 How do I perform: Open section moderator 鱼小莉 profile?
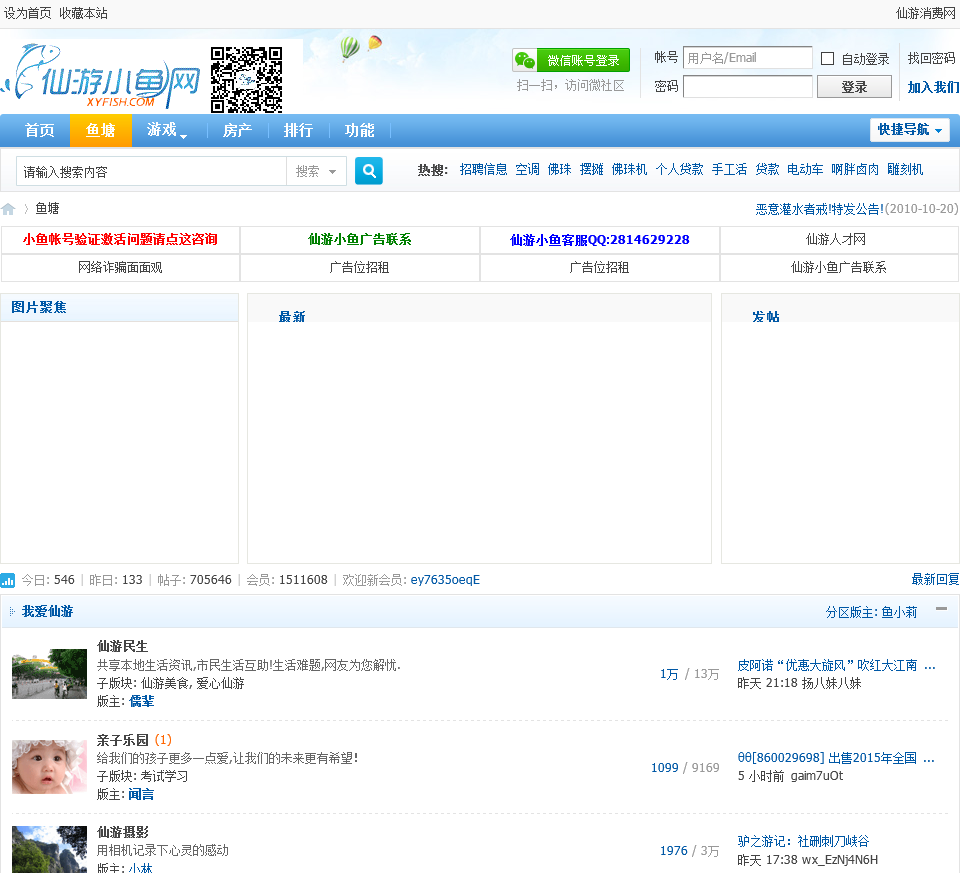click(899, 612)
